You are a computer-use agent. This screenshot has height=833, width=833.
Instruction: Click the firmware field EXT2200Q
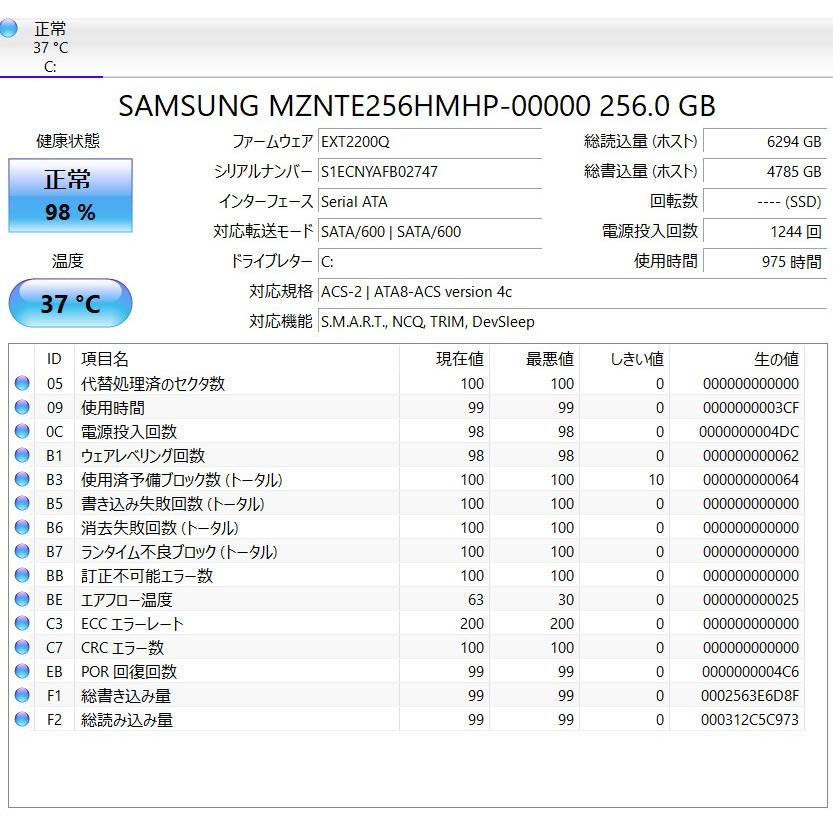point(430,142)
